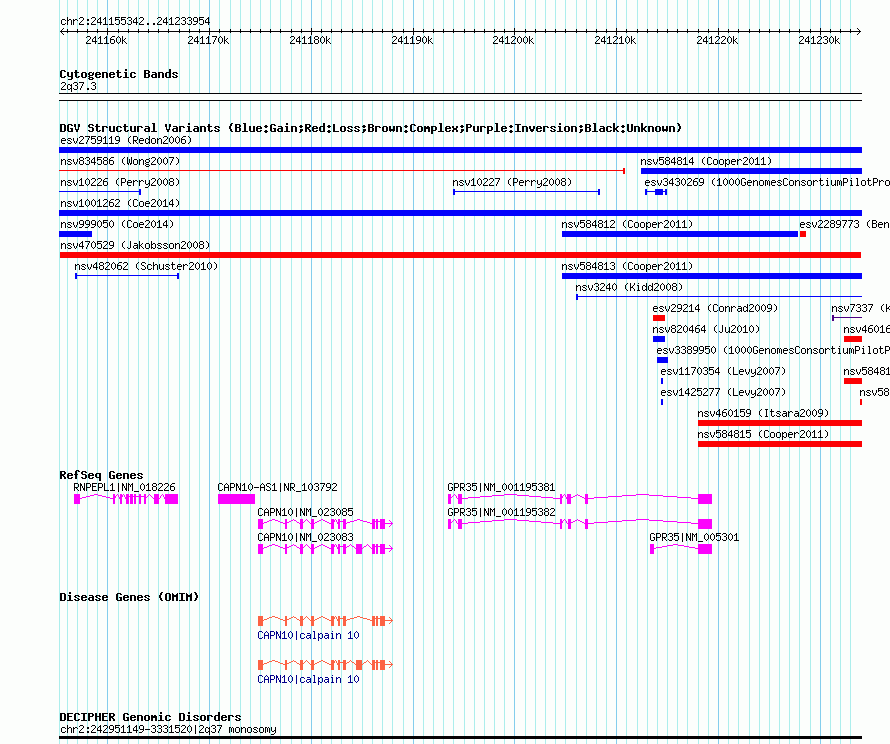890x744 pixels.
Task: Click the 241160k ruler tick label
Action: [x=106, y=40]
